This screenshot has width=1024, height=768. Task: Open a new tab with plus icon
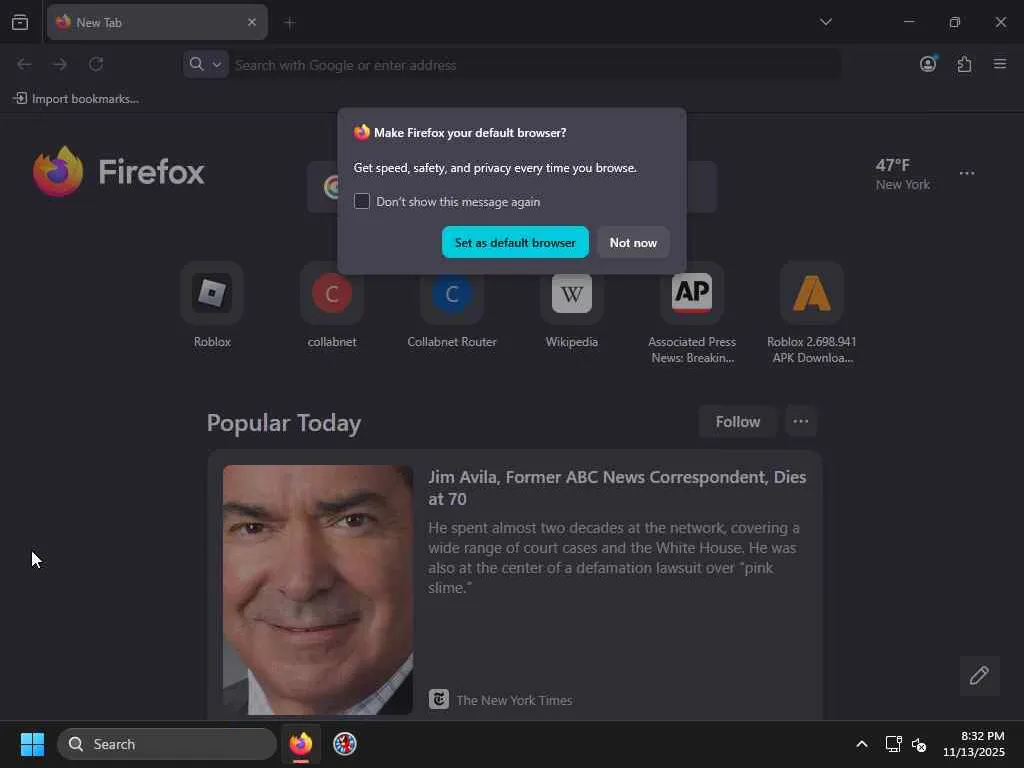click(290, 23)
